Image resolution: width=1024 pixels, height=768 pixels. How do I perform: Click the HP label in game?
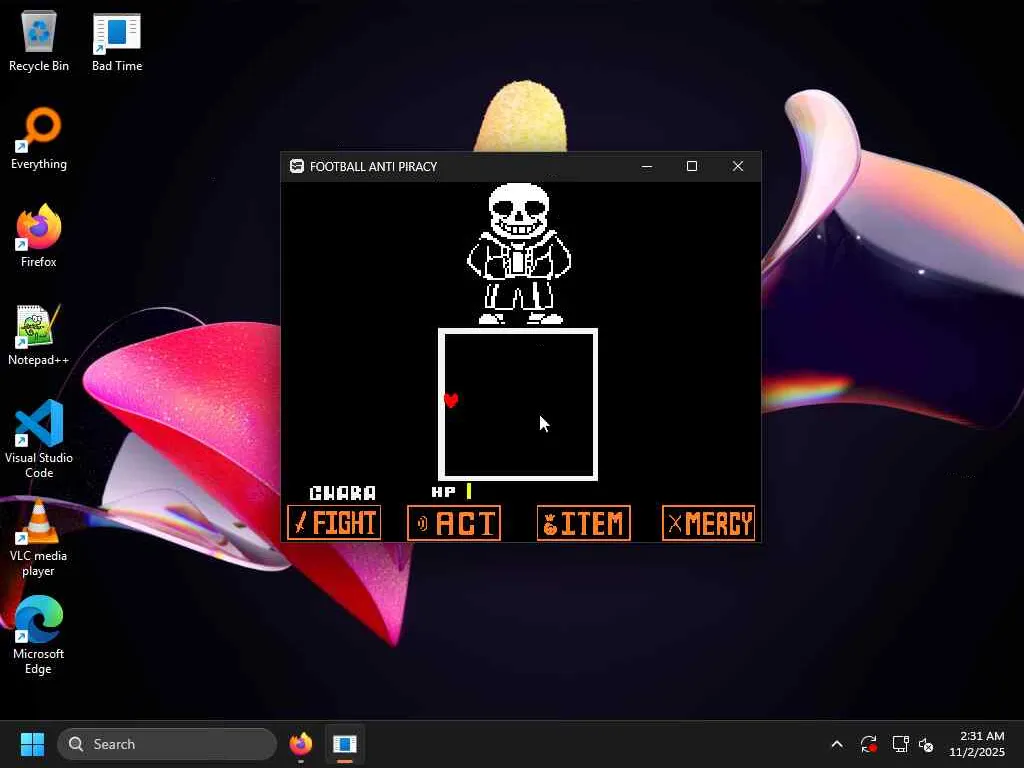[x=443, y=492]
